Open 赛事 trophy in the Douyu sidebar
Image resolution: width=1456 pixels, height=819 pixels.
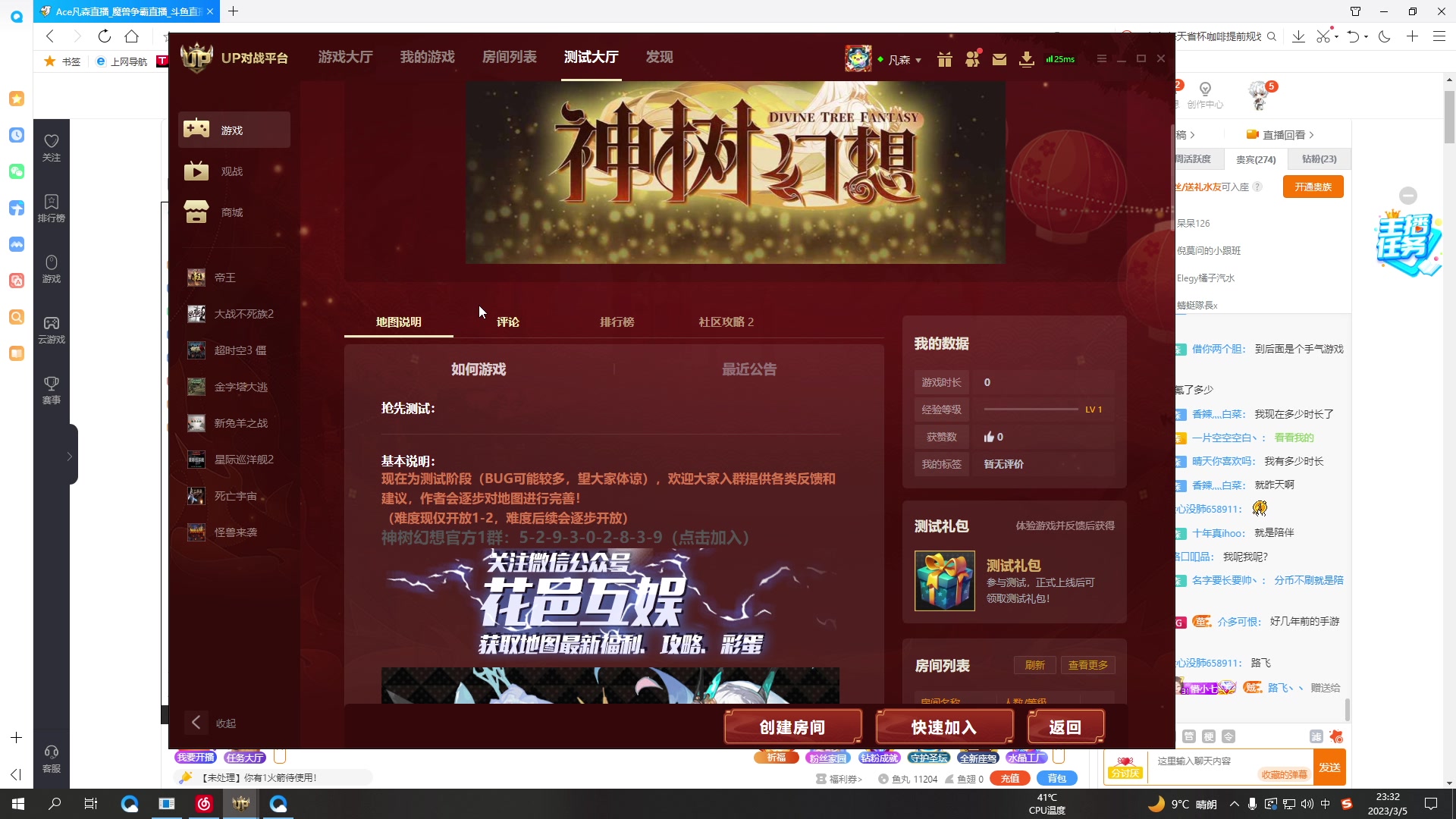[x=52, y=391]
